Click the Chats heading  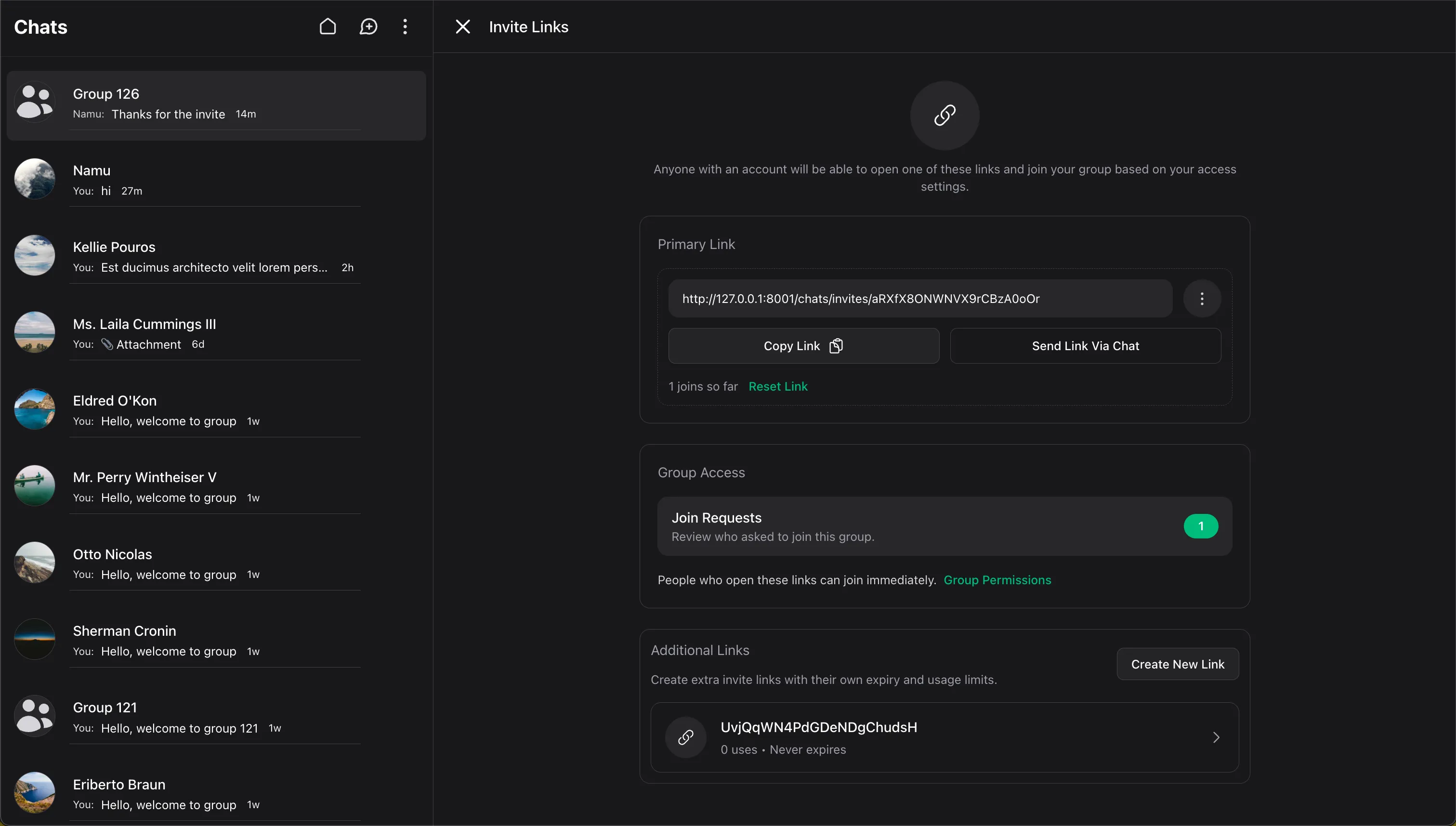click(x=40, y=26)
